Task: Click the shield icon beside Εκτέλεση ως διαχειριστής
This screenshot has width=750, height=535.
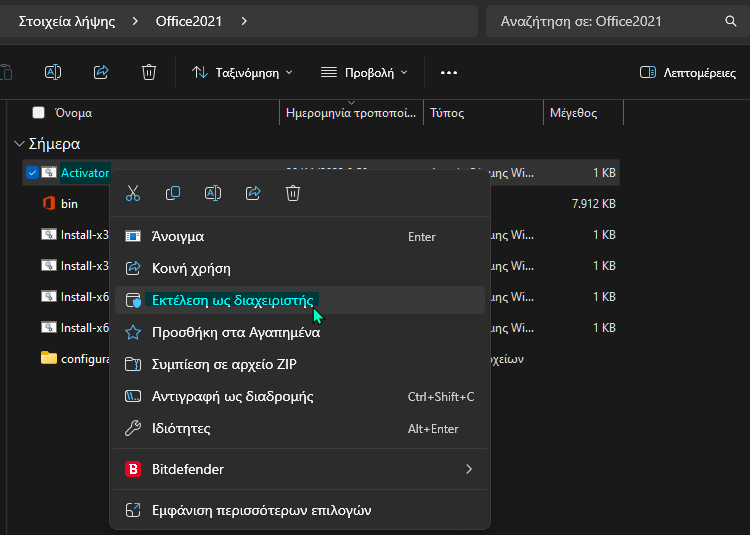Action: [133, 300]
